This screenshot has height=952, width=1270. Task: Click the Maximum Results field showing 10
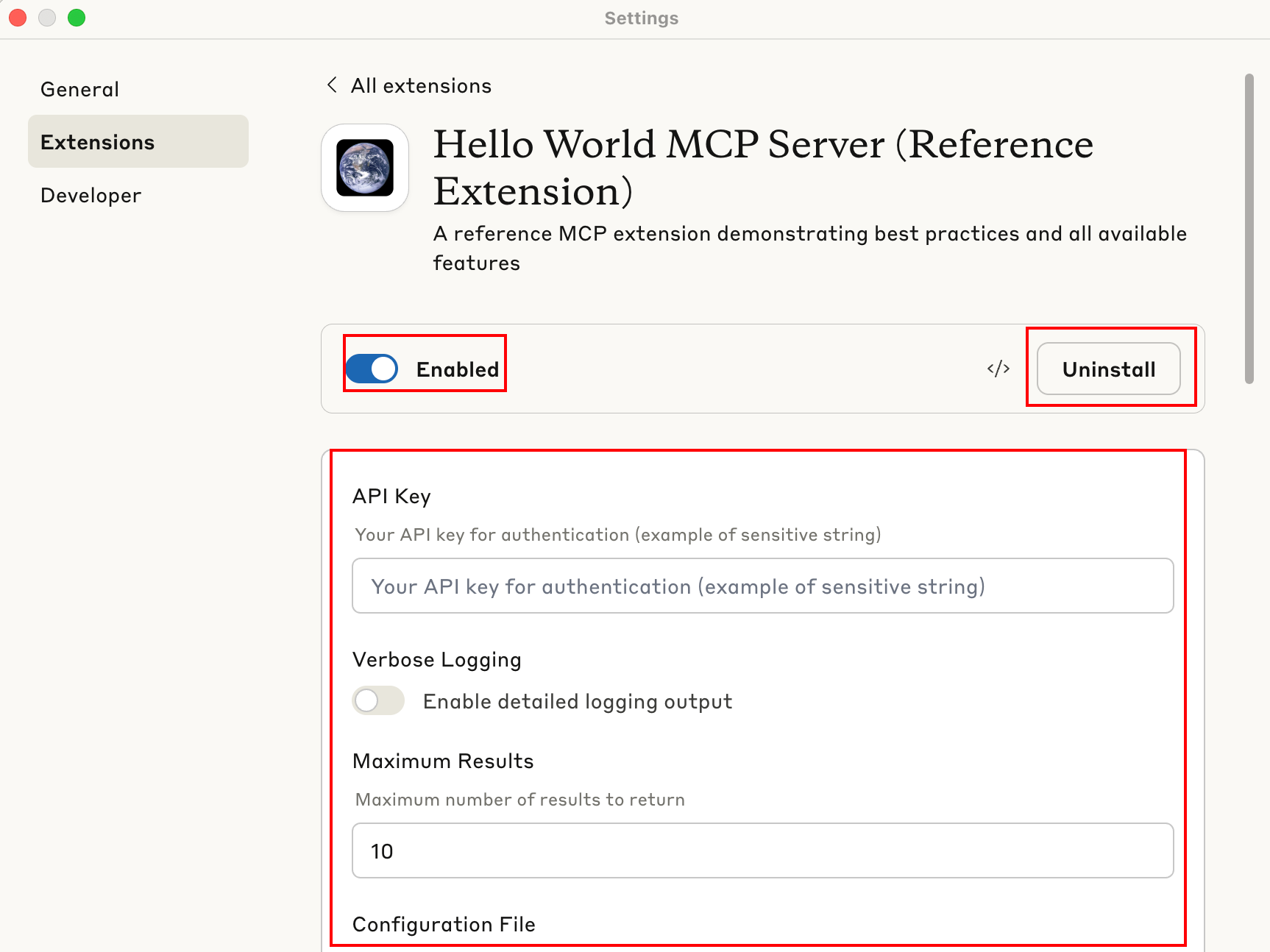pyautogui.click(x=762, y=850)
